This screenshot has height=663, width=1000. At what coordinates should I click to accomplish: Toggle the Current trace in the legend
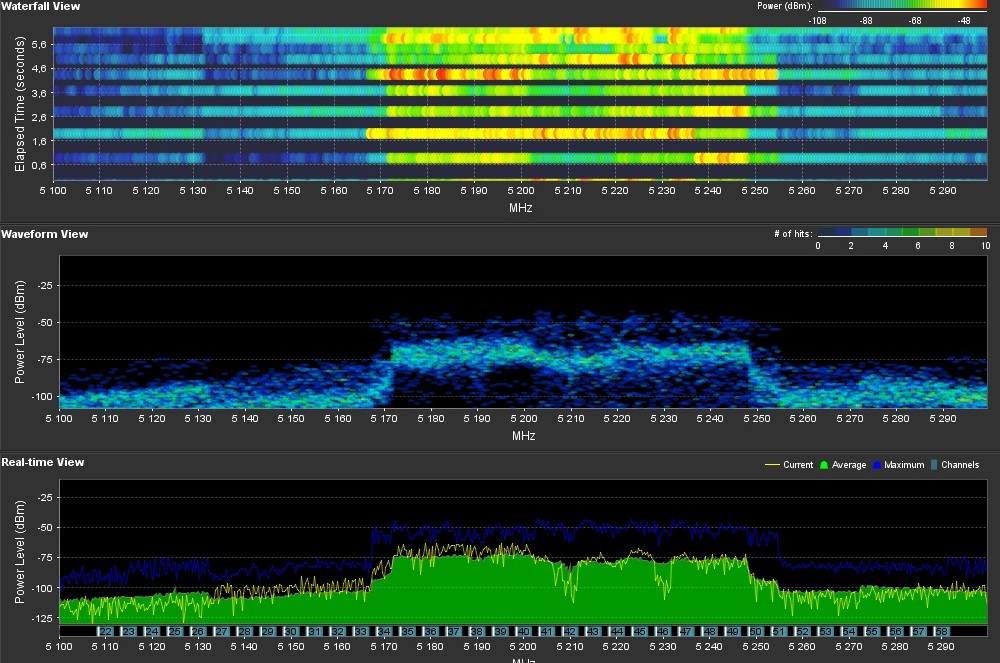(x=799, y=464)
